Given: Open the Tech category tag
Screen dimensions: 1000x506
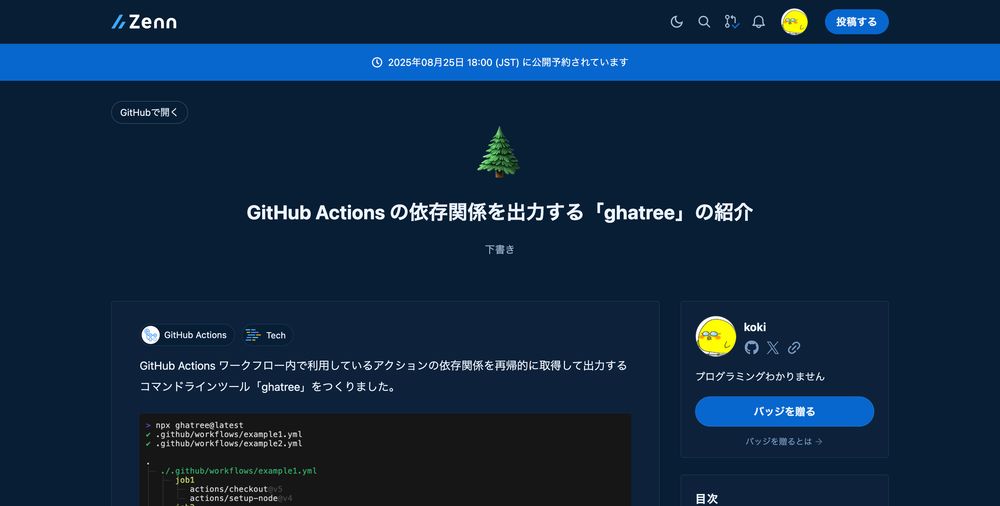Looking at the screenshot, I should click(x=267, y=335).
